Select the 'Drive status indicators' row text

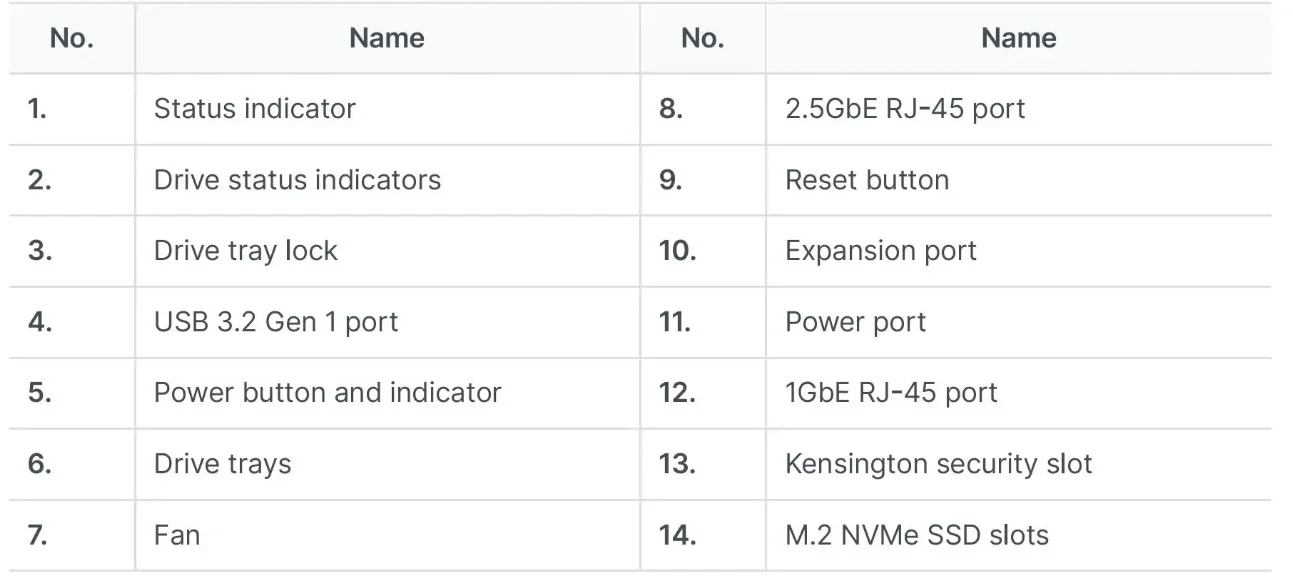[297, 180]
